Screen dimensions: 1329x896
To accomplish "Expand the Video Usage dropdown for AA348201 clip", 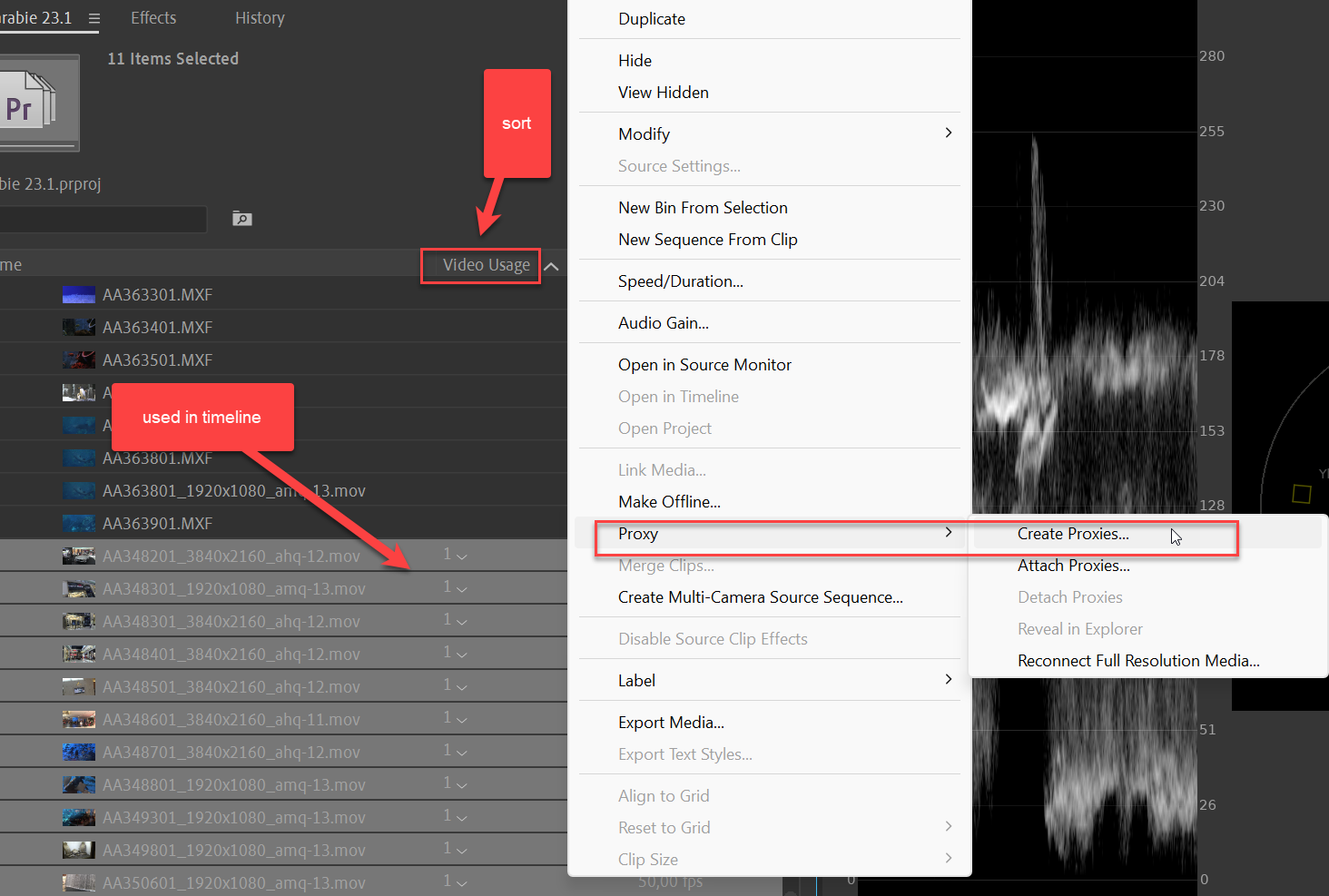I will pyautogui.click(x=462, y=556).
